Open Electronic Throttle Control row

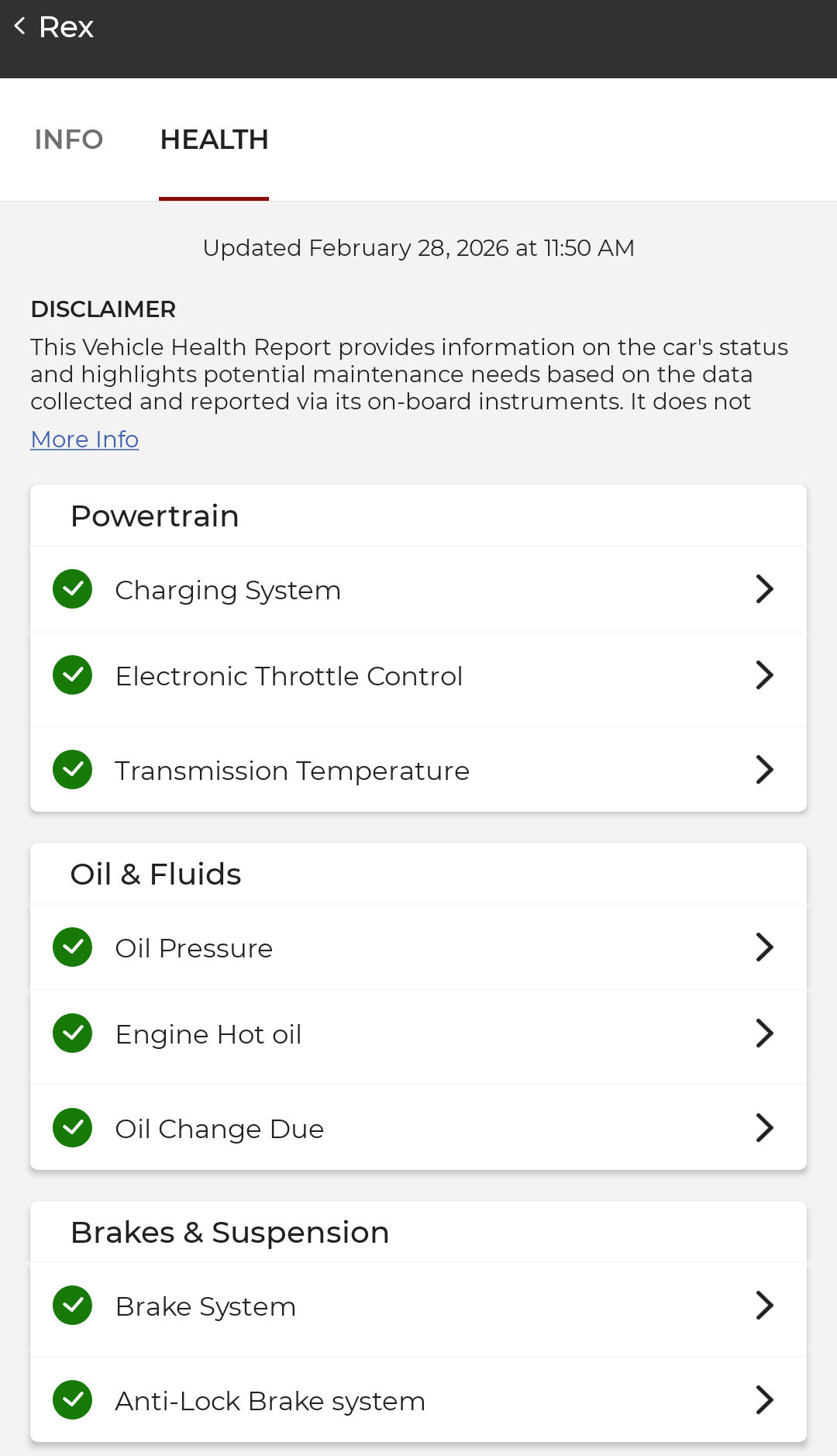pos(288,676)
